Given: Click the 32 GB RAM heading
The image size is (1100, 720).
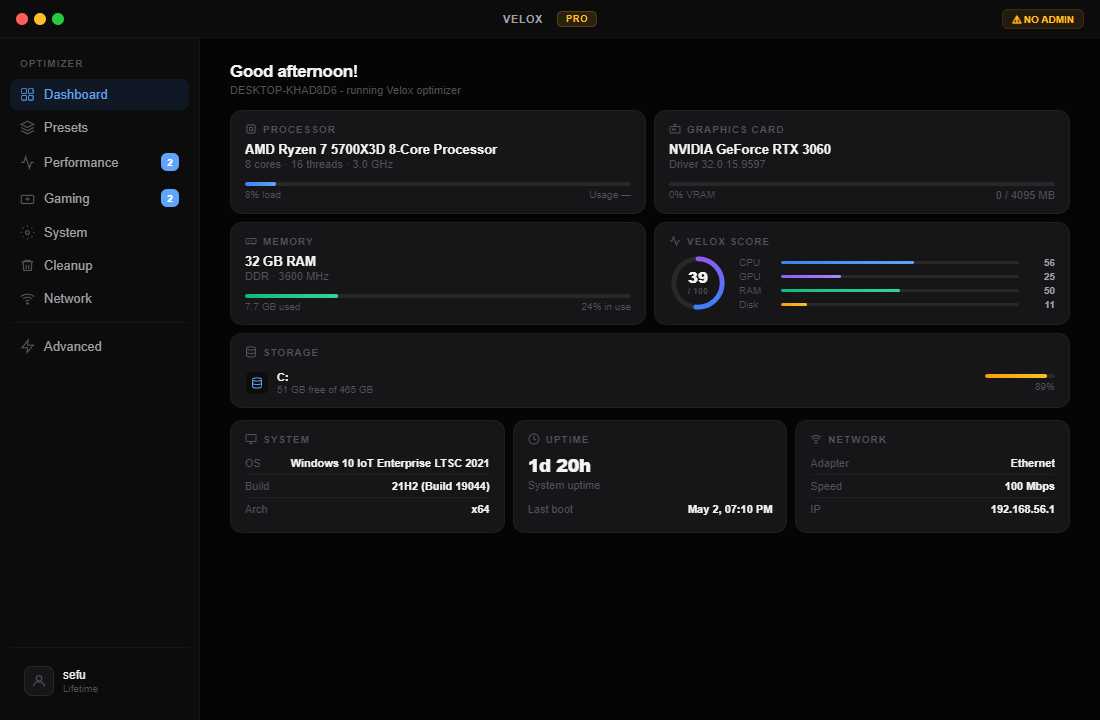Looking at the screenshot, I should [x=280, y=261].
